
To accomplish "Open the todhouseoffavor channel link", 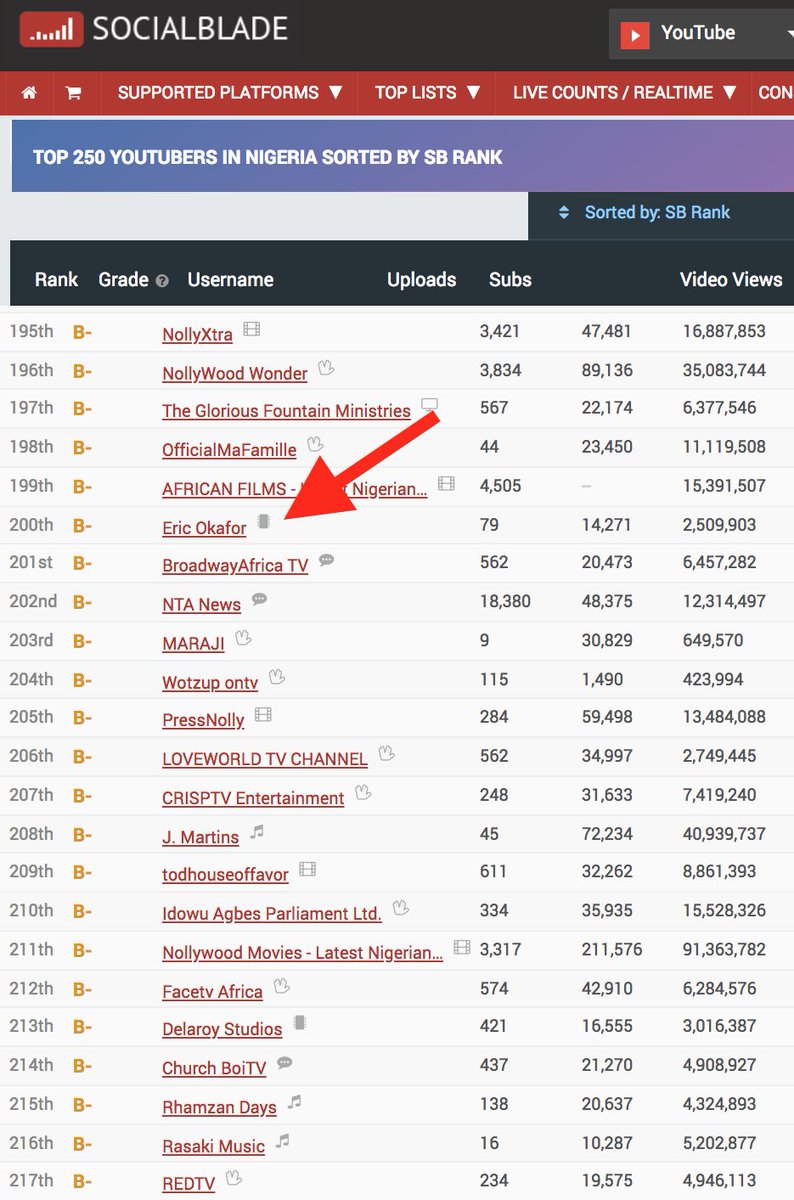I will (225, 875).
